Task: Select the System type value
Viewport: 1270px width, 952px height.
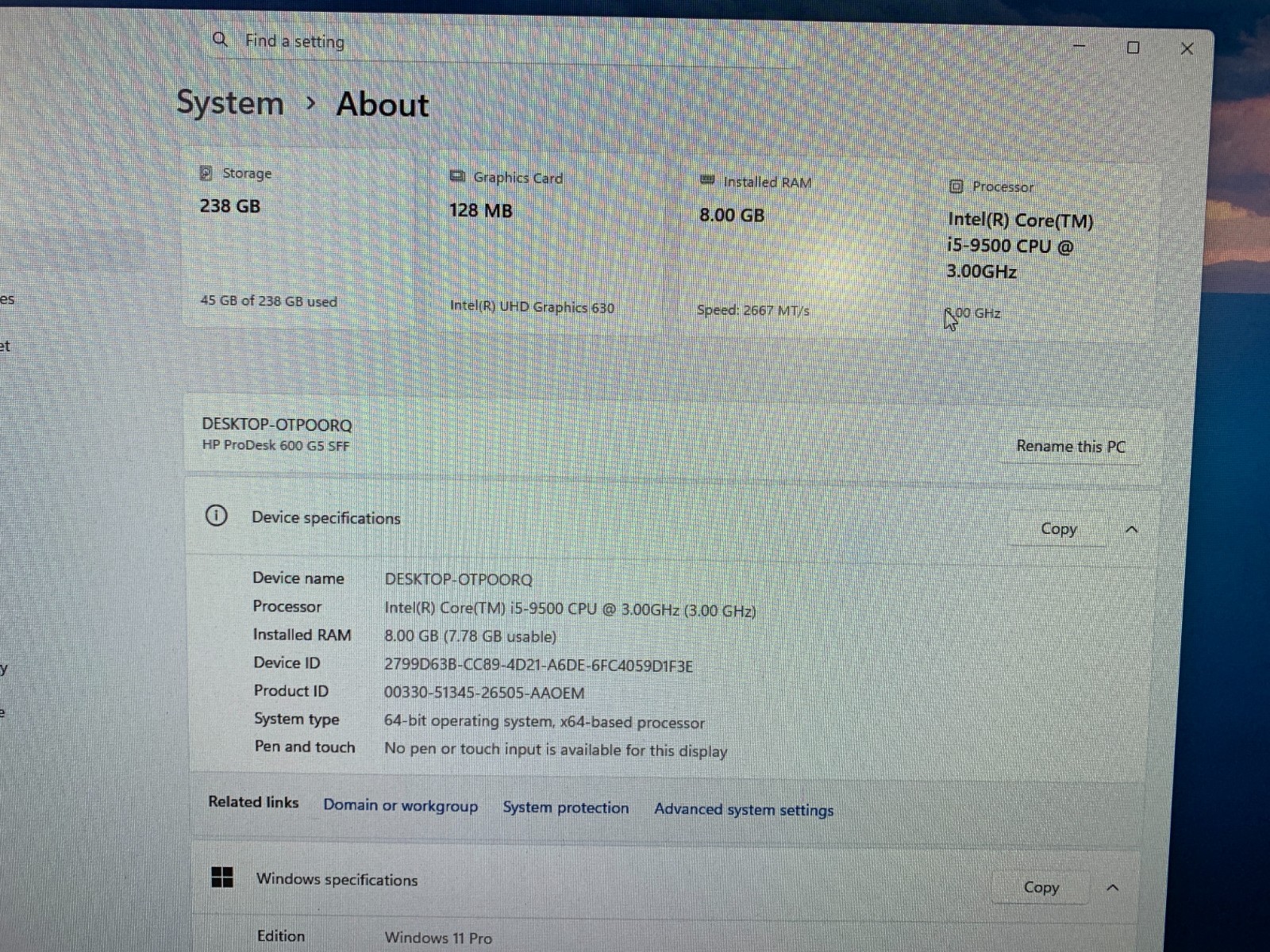Action: pyautogui.click(x=545, y=722)
